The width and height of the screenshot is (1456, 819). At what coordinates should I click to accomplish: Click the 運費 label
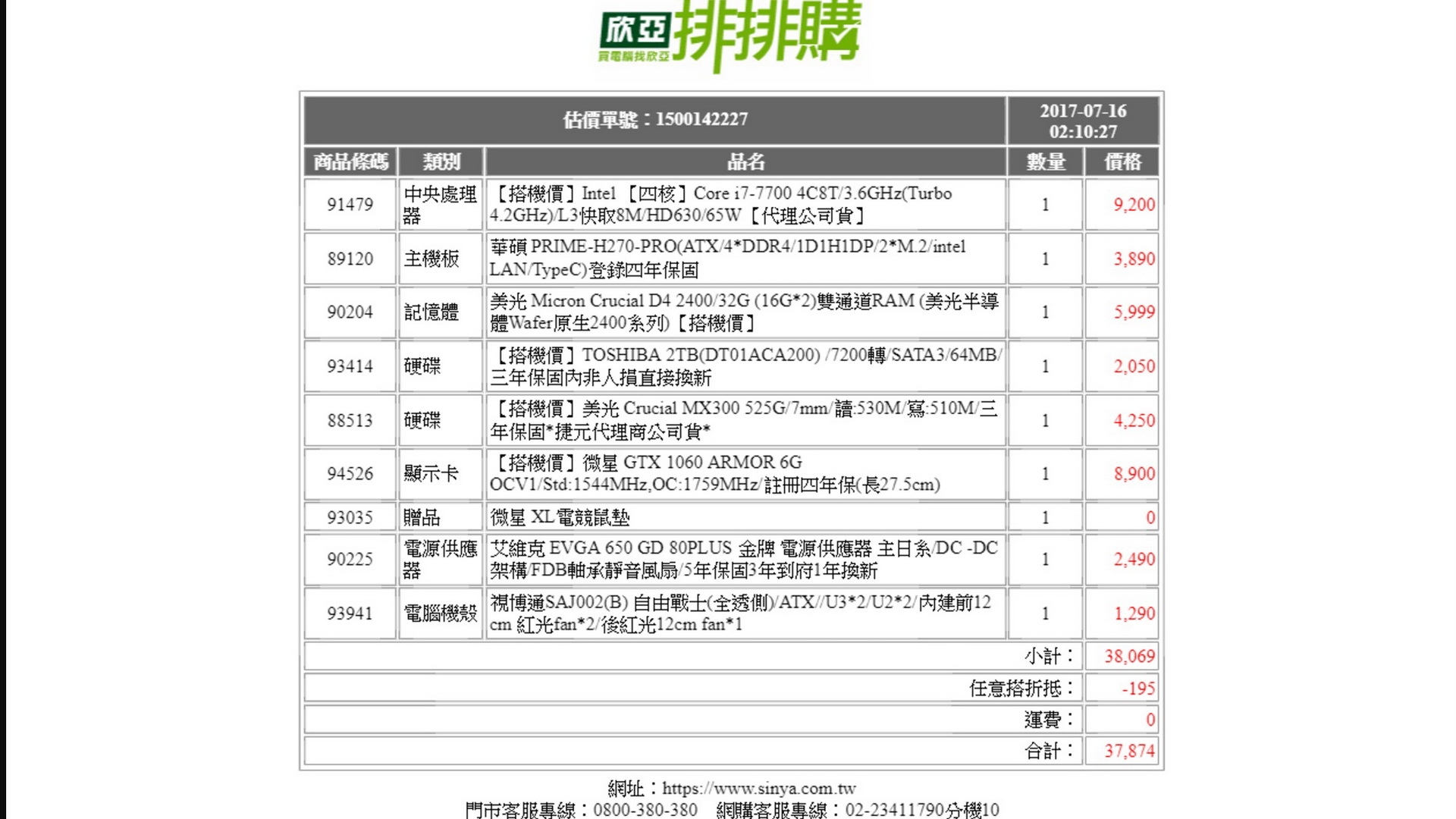[1050, 720]
